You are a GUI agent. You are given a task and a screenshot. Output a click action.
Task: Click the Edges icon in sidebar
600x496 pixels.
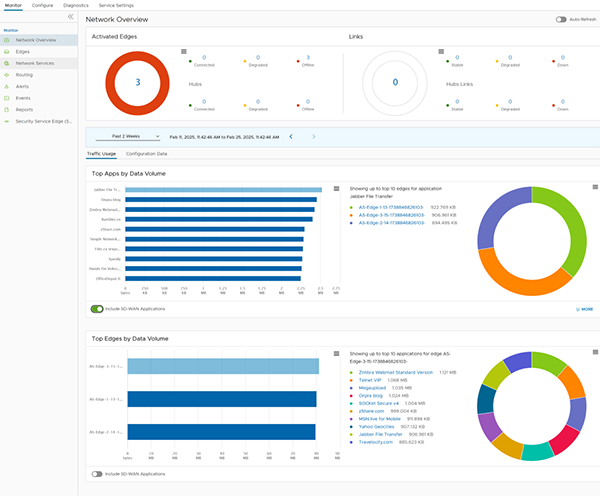point(7,51)
